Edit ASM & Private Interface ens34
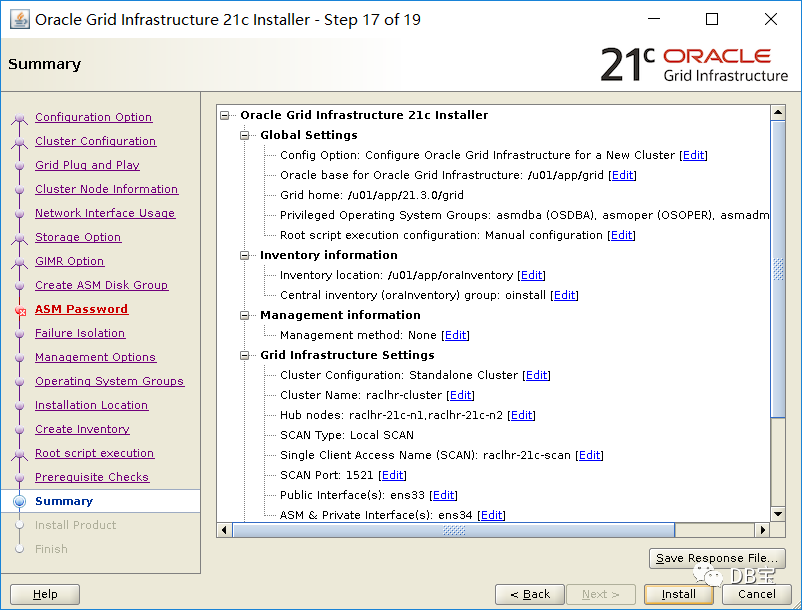This screenshot has height=610, width=802. pyautogui.click(x=492, y=515)
